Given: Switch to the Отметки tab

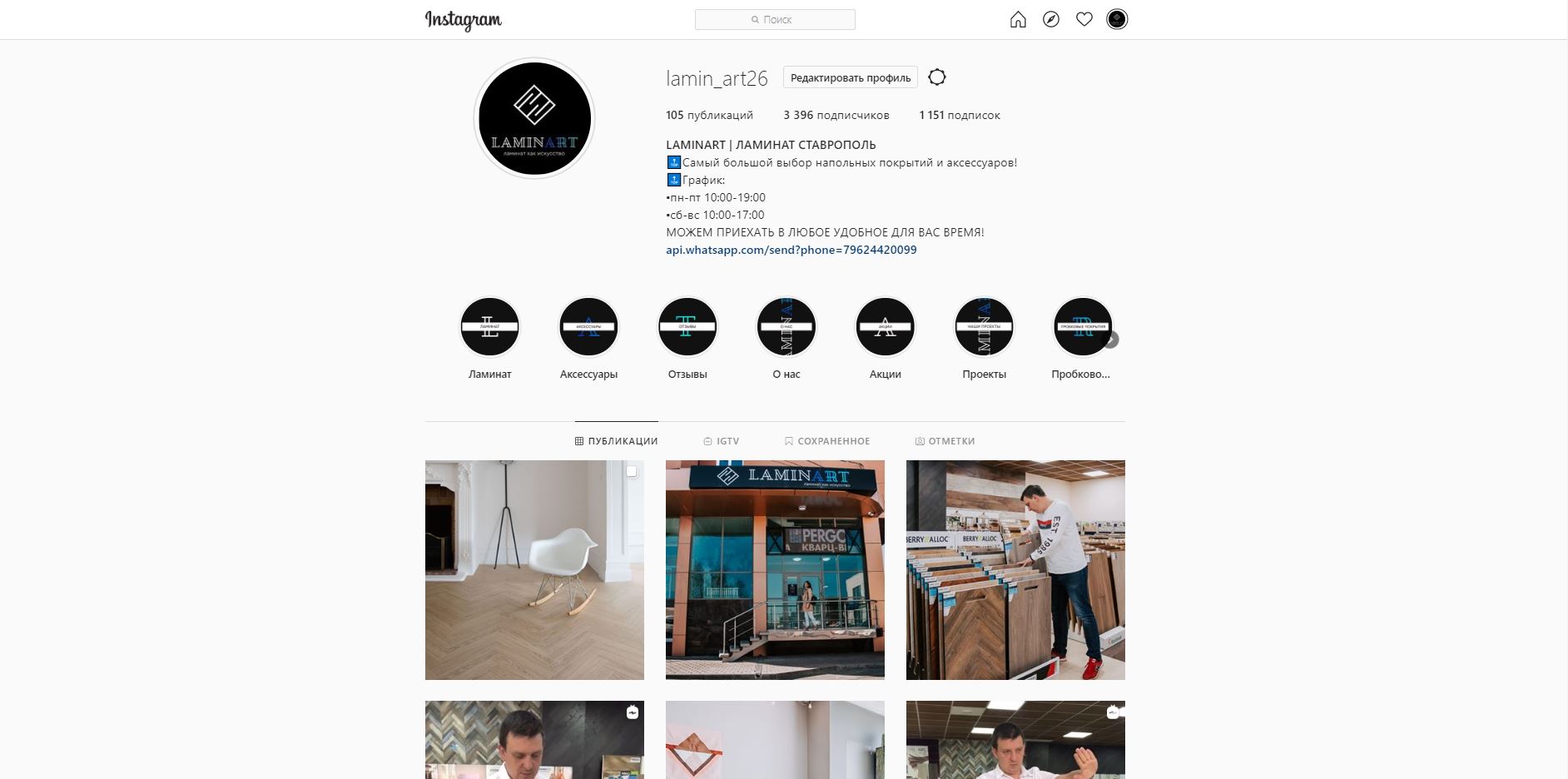Looking at the screenshot, I should (x=945, y=441).
